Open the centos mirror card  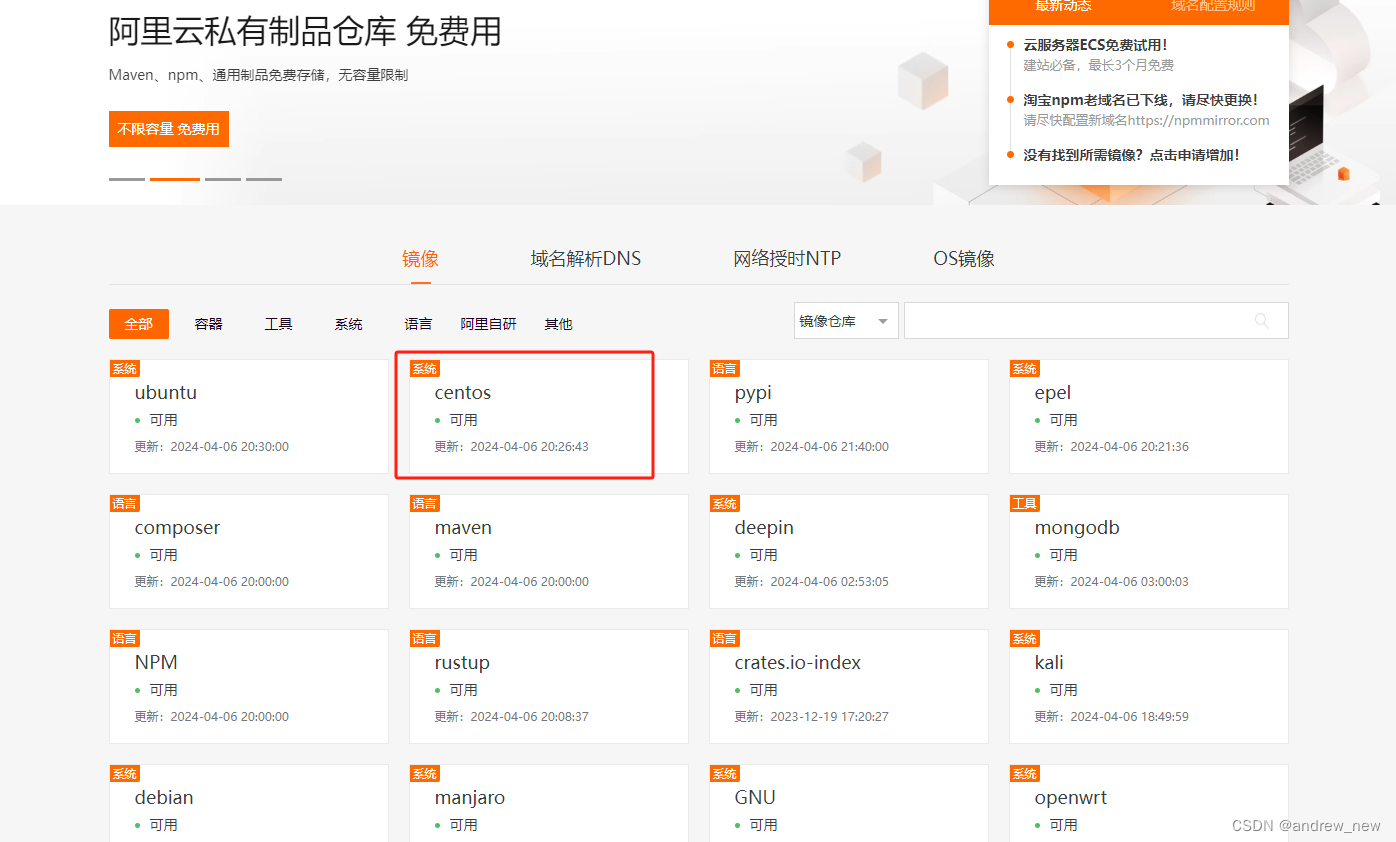coord(549,416)
